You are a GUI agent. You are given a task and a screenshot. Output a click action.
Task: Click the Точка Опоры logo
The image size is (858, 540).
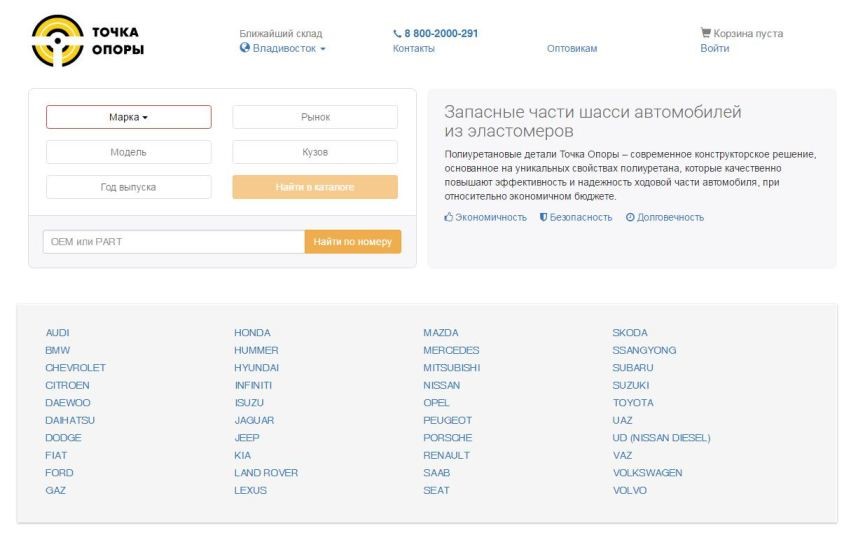pyautogui.click(x=88, y=41)
